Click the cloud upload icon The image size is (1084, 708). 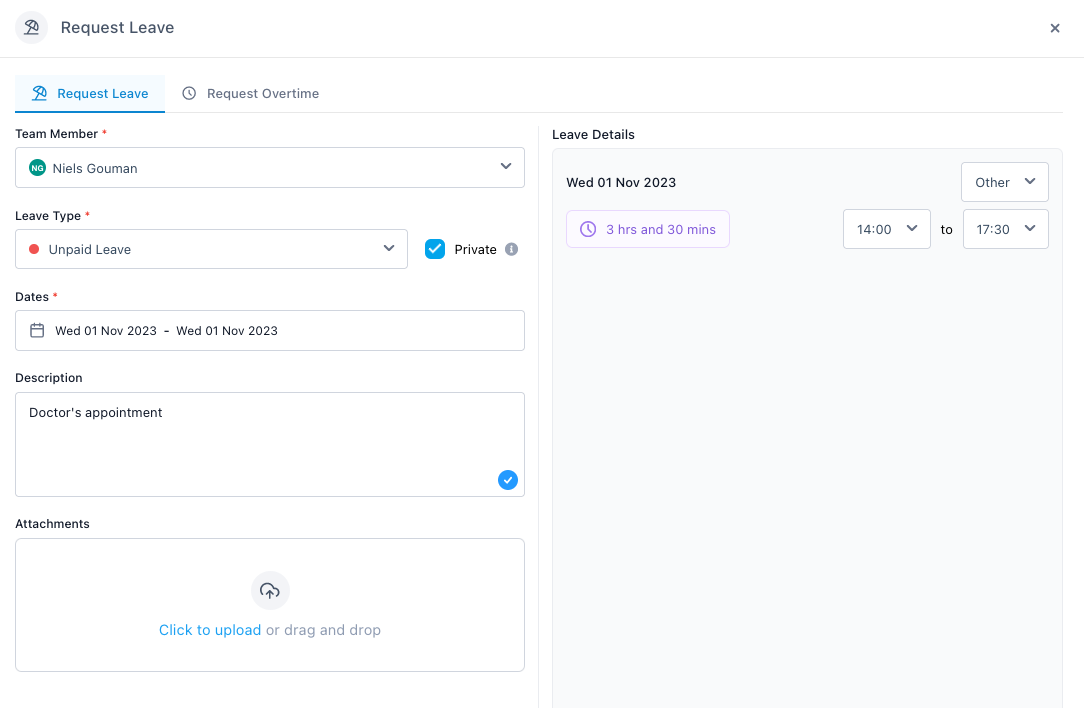[x=270, y=590]
